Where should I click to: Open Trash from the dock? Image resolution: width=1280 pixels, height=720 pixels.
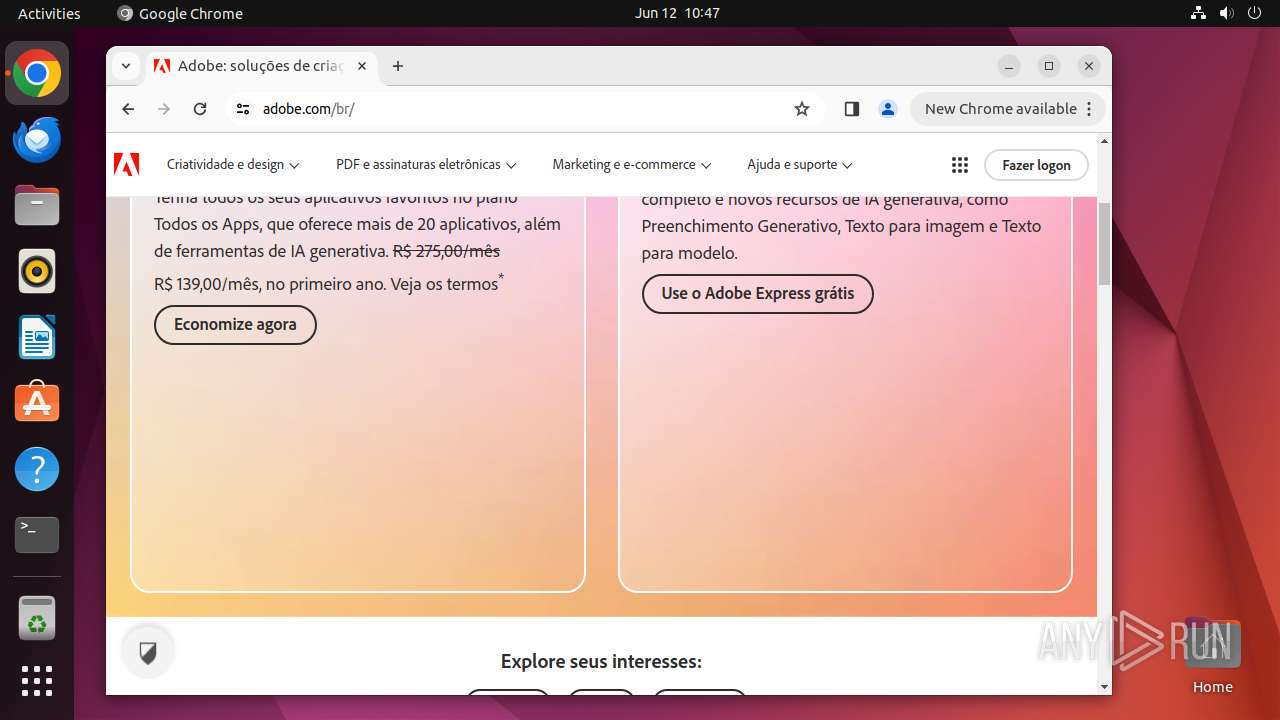(37, 618)
